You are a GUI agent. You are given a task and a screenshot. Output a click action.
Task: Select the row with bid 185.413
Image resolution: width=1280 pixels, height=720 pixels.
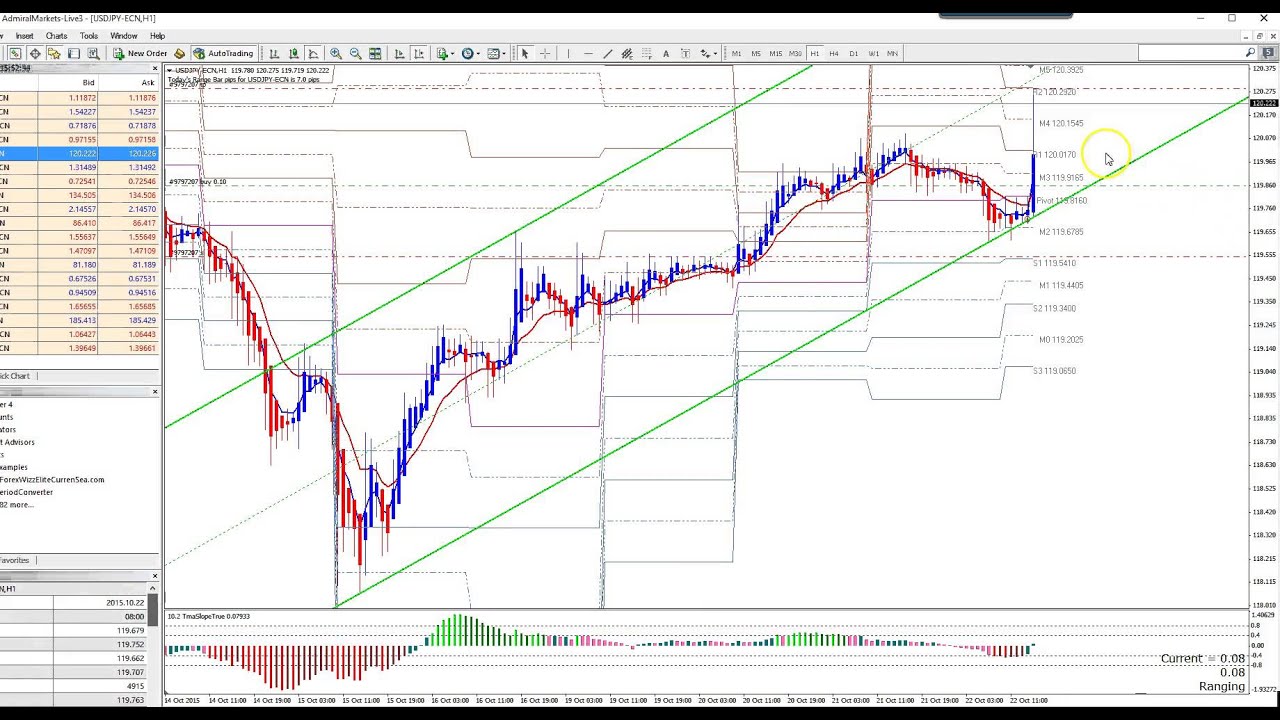[x=79, y=320]
